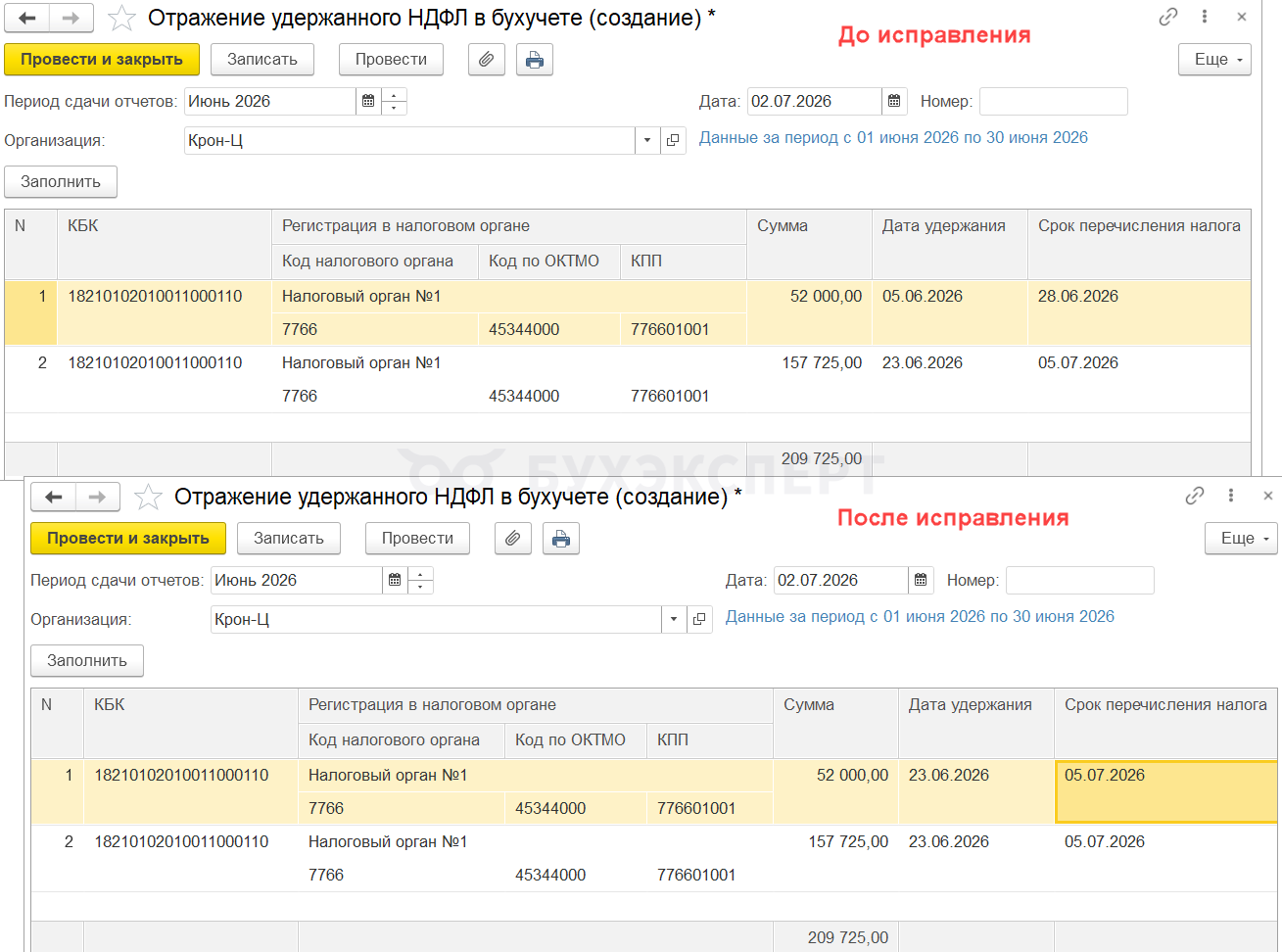Click Провести in the lower window
The height and width of the screenshot is (952, 1282).
coord(417,539)
